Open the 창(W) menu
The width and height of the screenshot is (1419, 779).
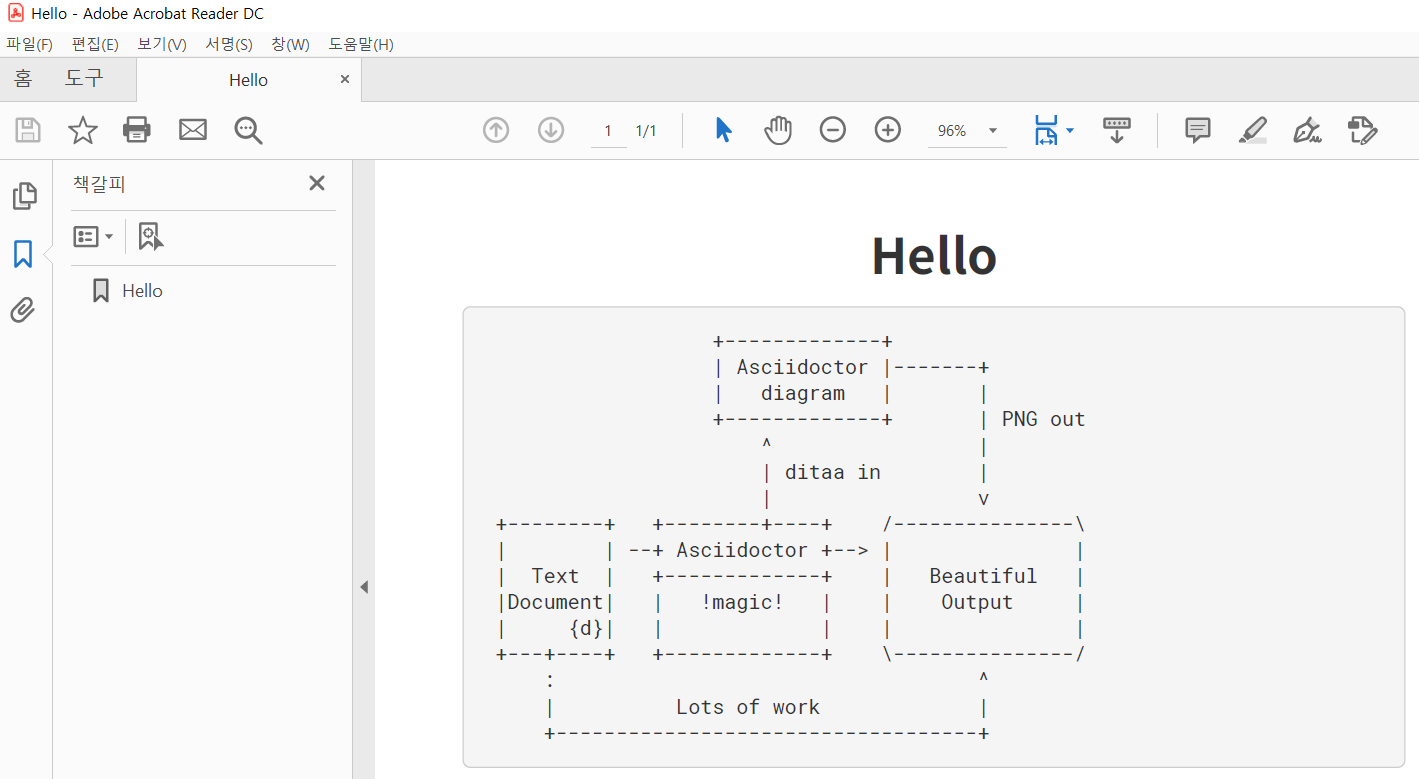[290, 44]
